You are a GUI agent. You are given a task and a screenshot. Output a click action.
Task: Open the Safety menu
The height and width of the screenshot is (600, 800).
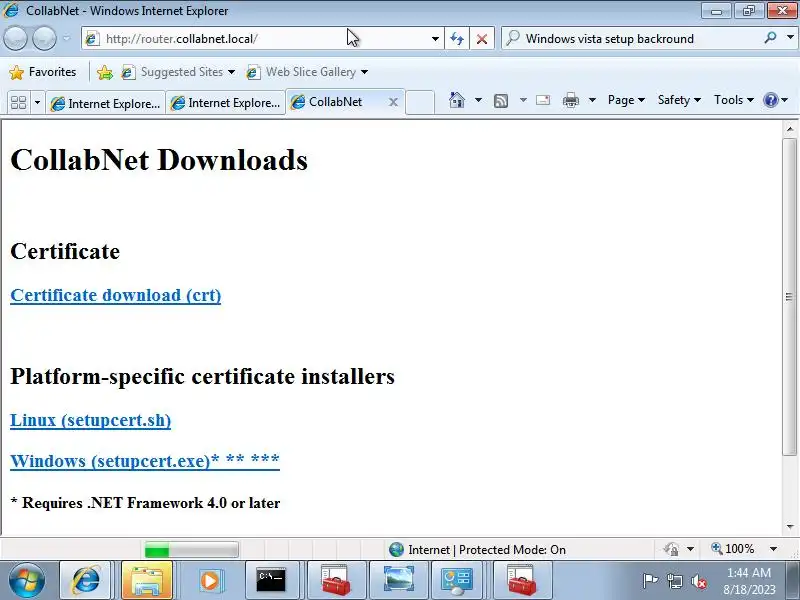point(679,100)
